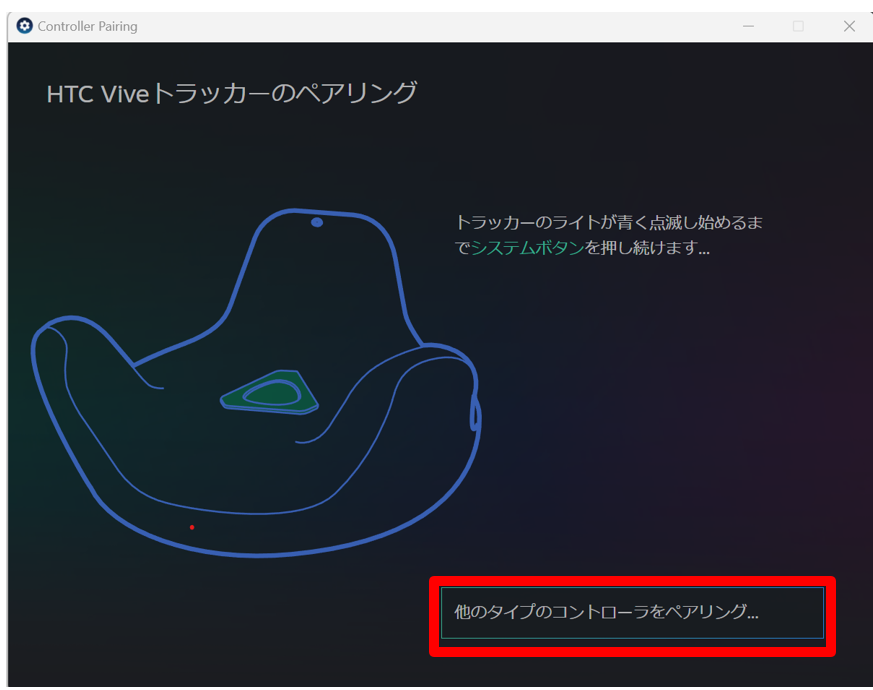Minimize the Controller Pairing window
Screen dimensions: 873x690
[x=748, y=26]
